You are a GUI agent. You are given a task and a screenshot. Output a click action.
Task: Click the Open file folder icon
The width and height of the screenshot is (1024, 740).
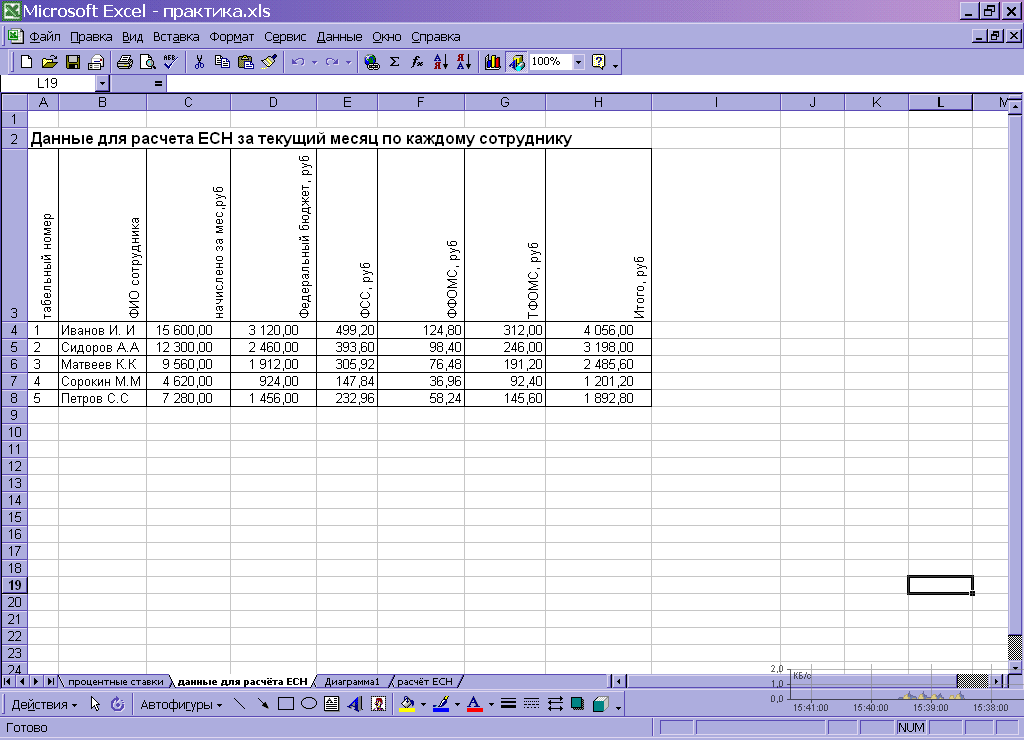tap(50, 62)
